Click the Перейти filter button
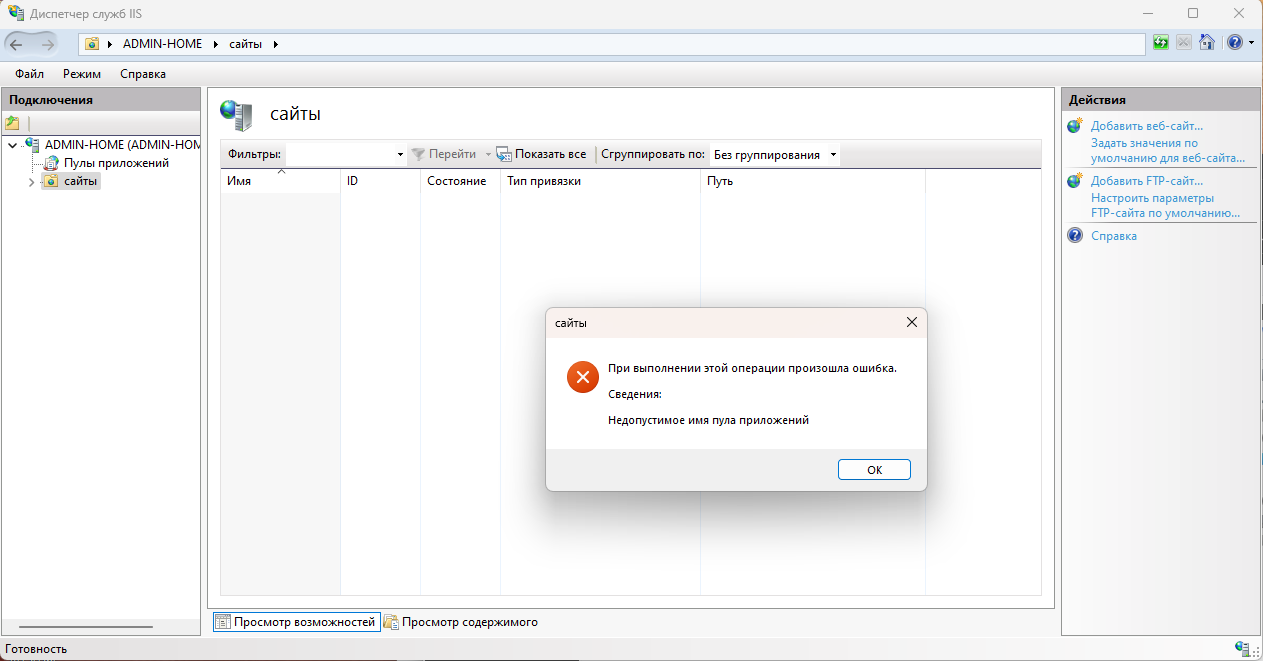The width and height of the screenshot is (1263, 661). click(x=444, y=155)
